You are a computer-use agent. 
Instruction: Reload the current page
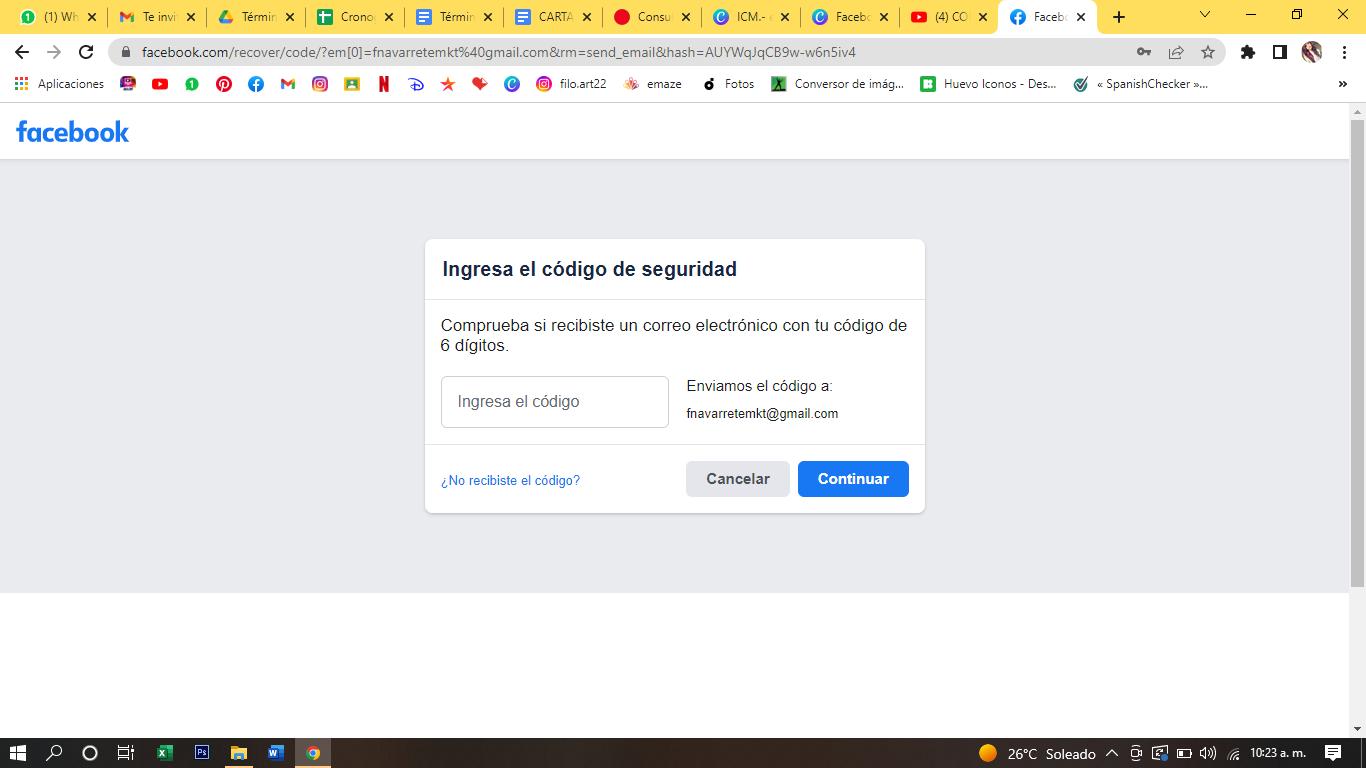pyautogui.click(x=86, y=52)
